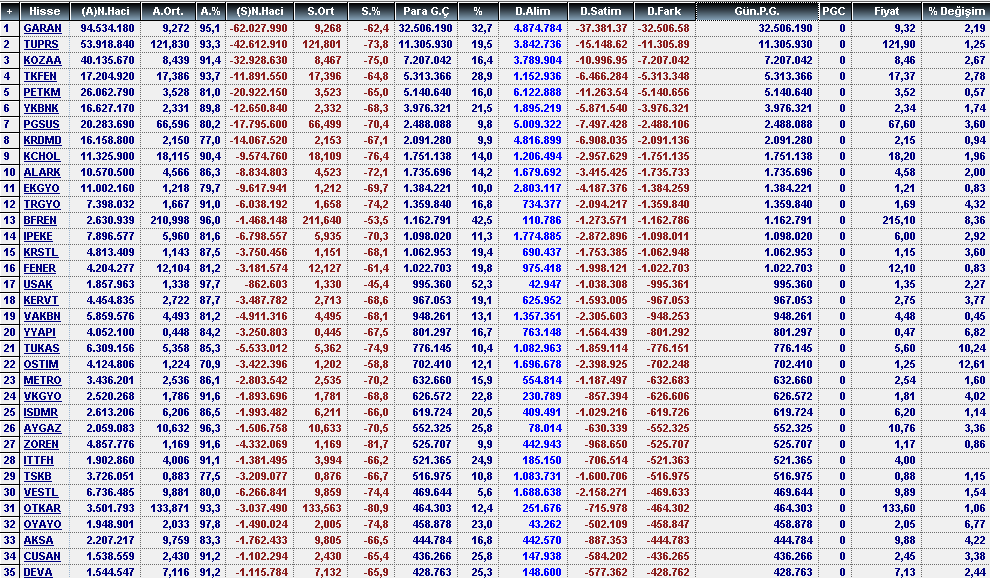Sort by Hisse column header
Screen dimensions: 990x578
pyautogui.click(x=45, y=11)
